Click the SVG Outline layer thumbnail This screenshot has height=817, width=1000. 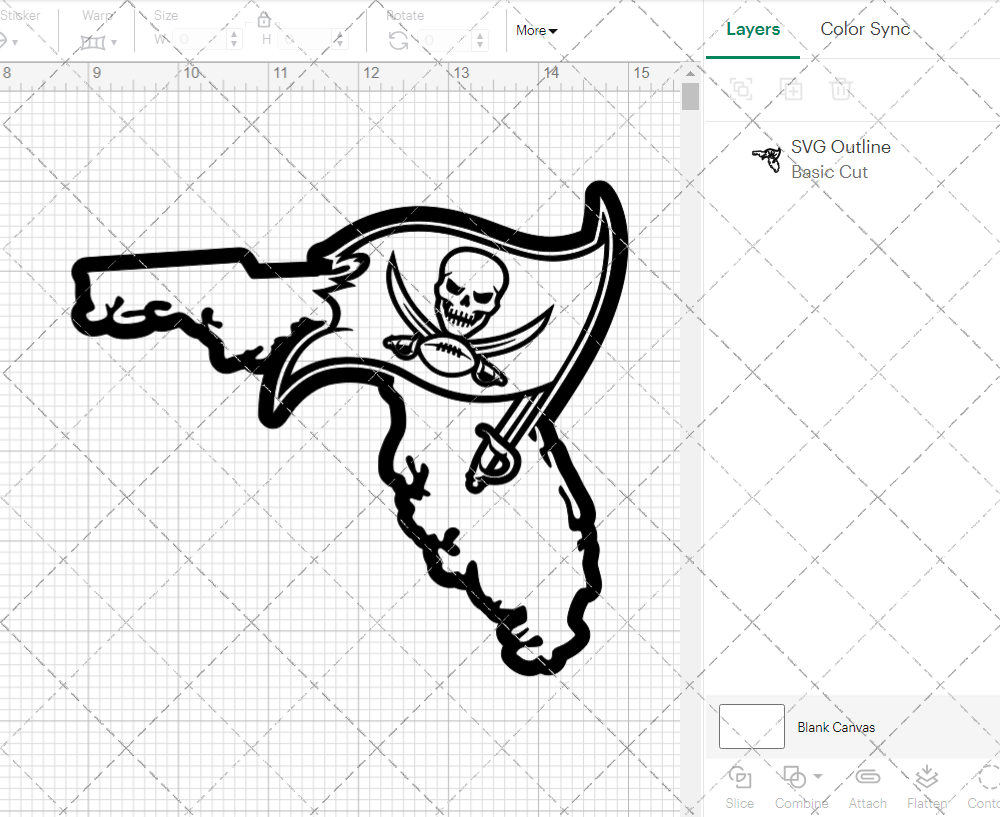[767, 159]
